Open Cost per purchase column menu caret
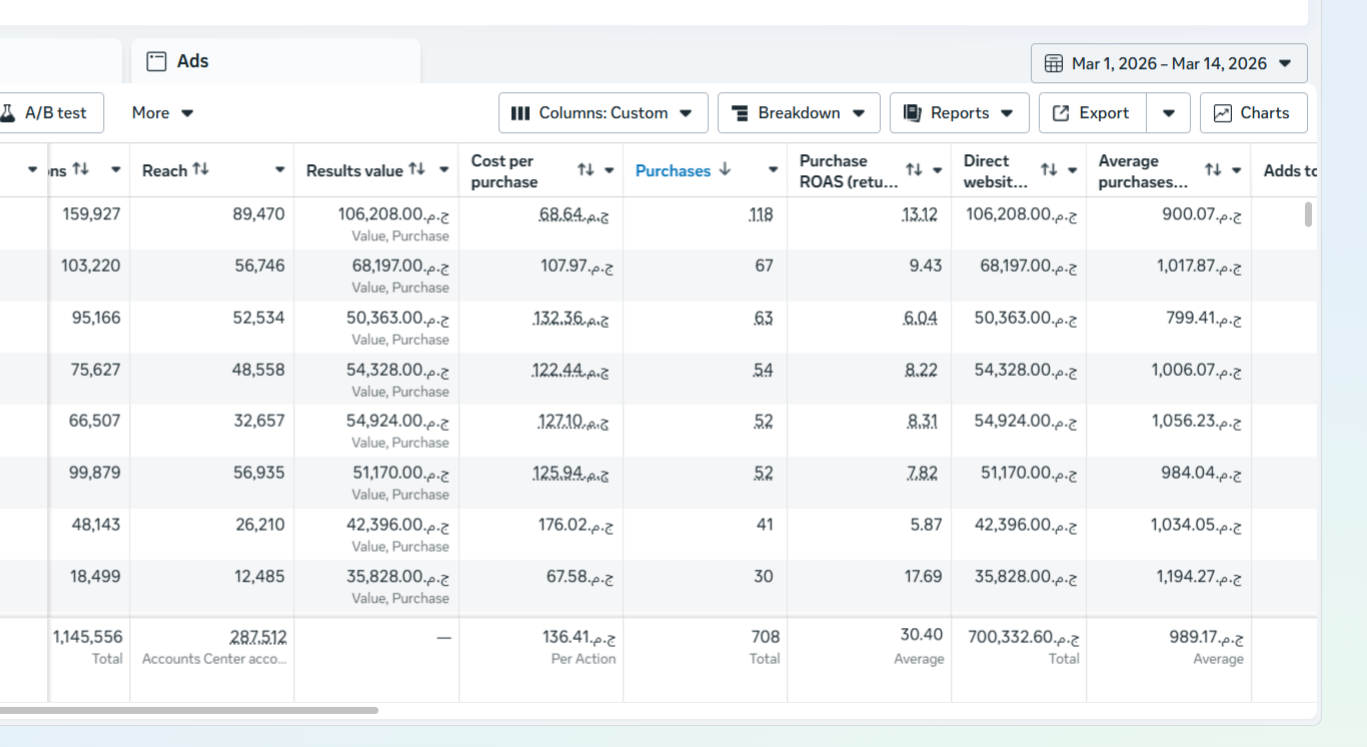The height and width of the screenshot is (747, 1367). pos(609,171)
